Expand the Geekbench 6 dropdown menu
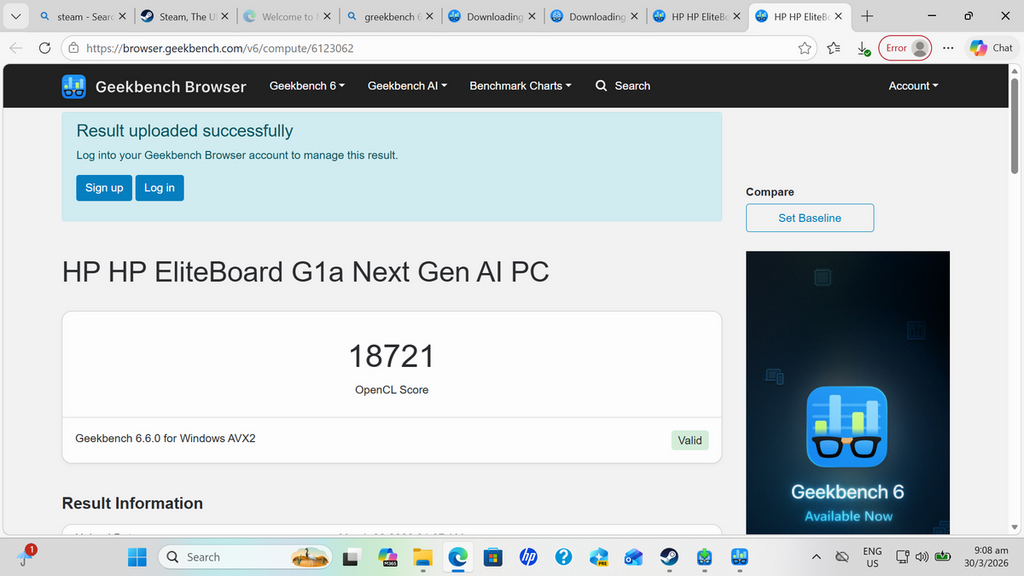Screen dimensions: 1024x576 [x=307, y=86]
